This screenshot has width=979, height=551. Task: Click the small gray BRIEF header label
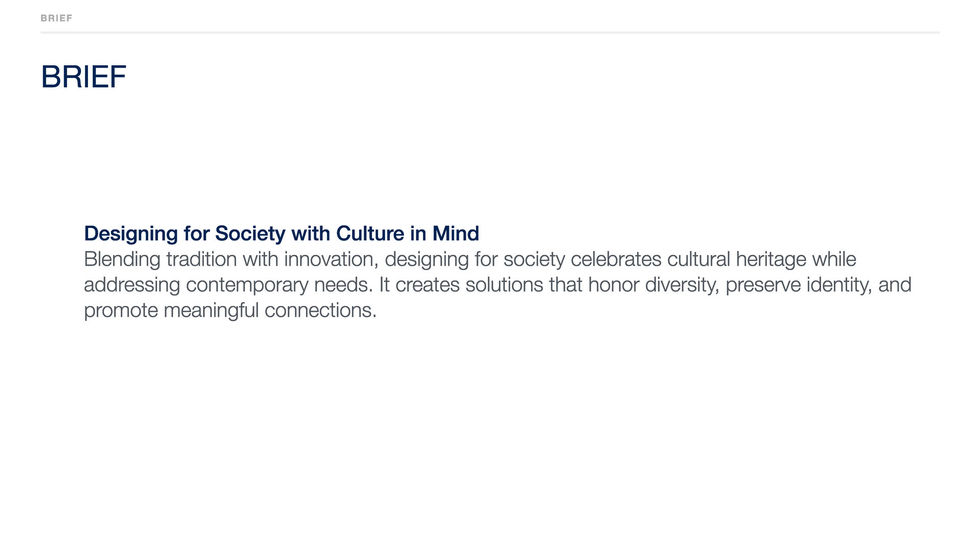57,18
